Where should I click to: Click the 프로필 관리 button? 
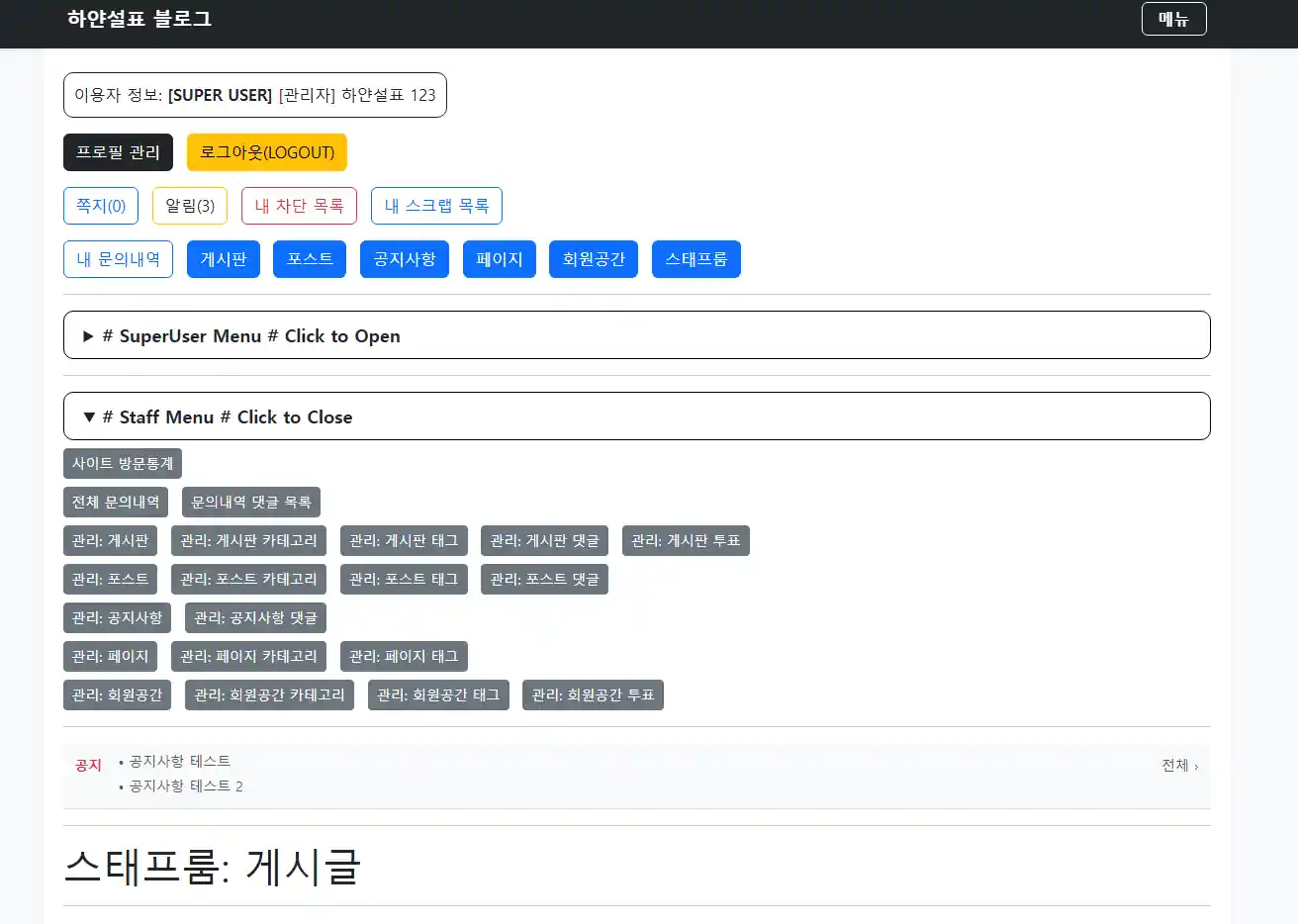(x=118, y=152)
